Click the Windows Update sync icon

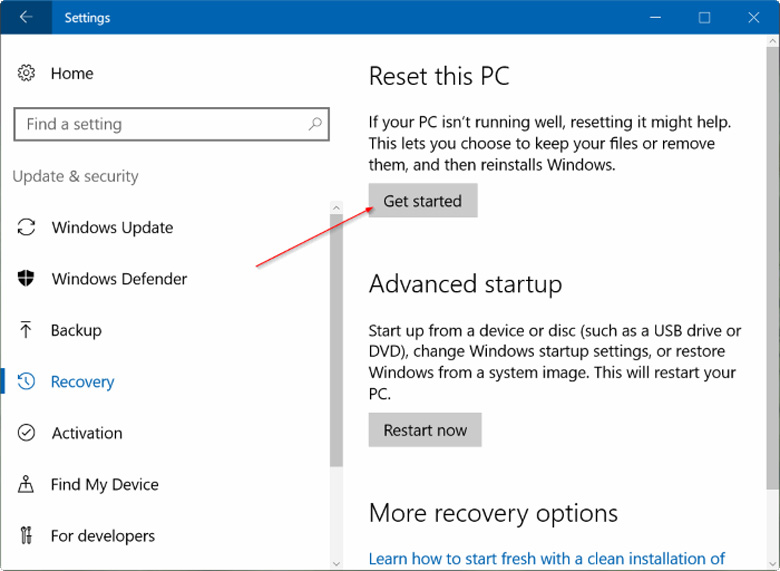26,227
